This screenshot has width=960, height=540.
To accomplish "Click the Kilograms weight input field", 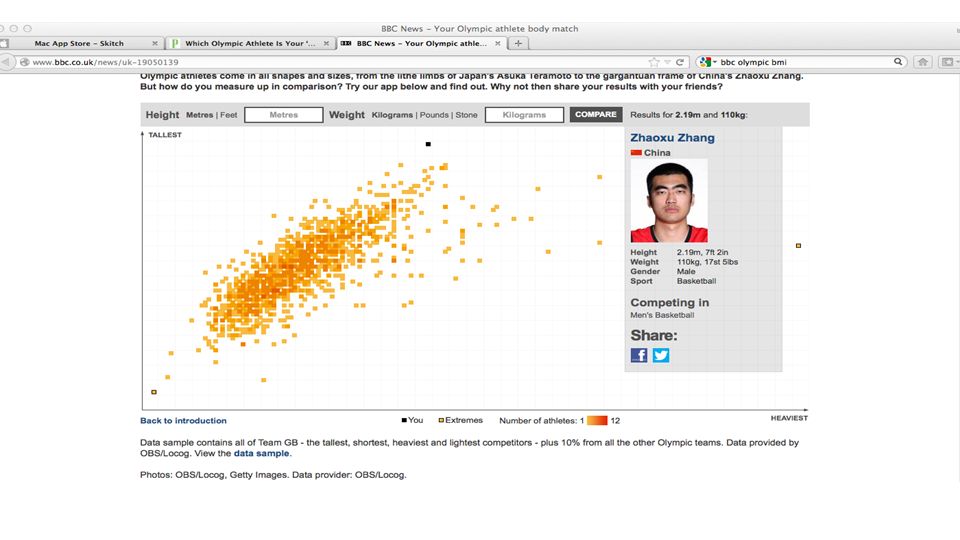I will coord(524,114).
